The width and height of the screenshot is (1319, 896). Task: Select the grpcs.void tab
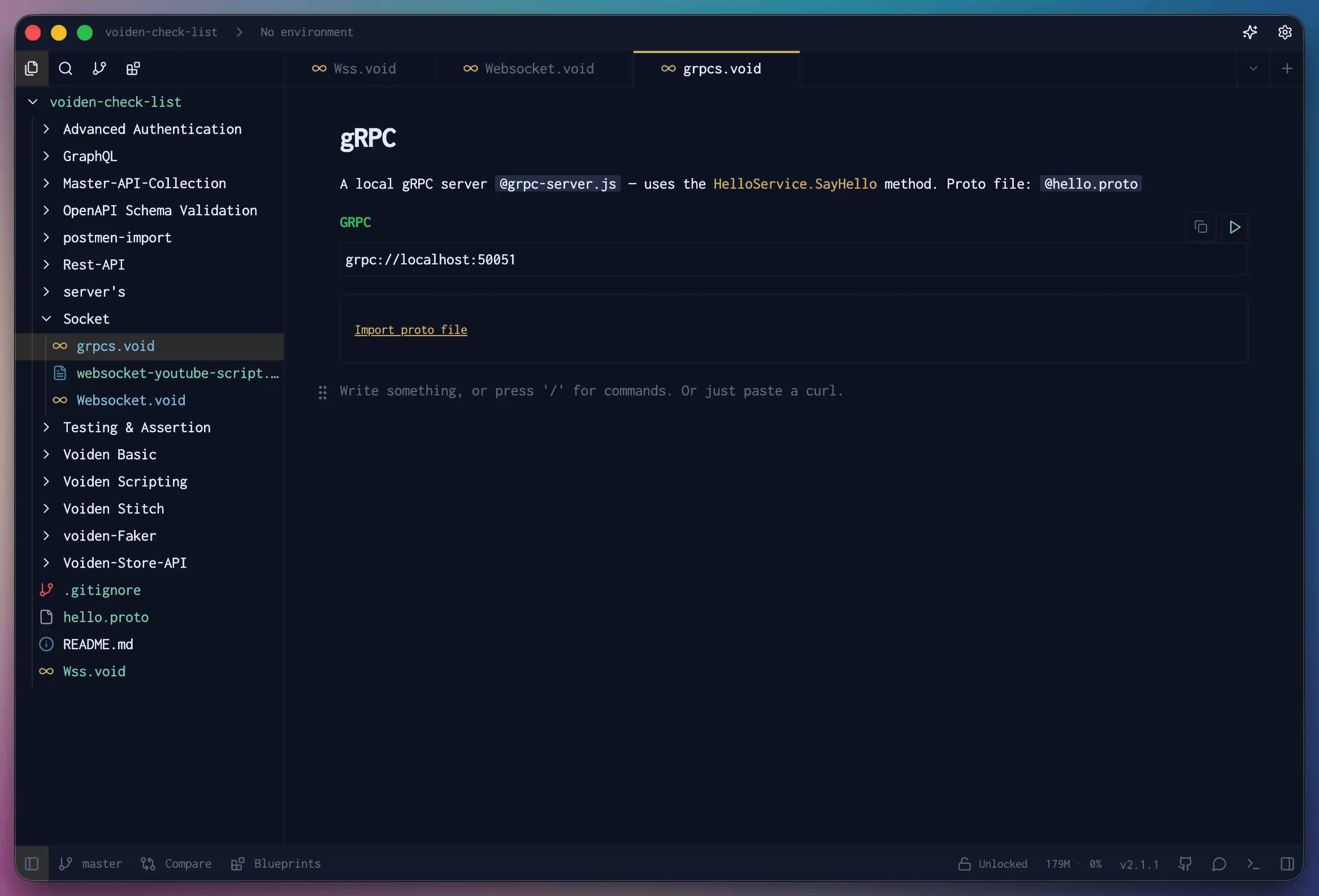click(x=716, y=69)
